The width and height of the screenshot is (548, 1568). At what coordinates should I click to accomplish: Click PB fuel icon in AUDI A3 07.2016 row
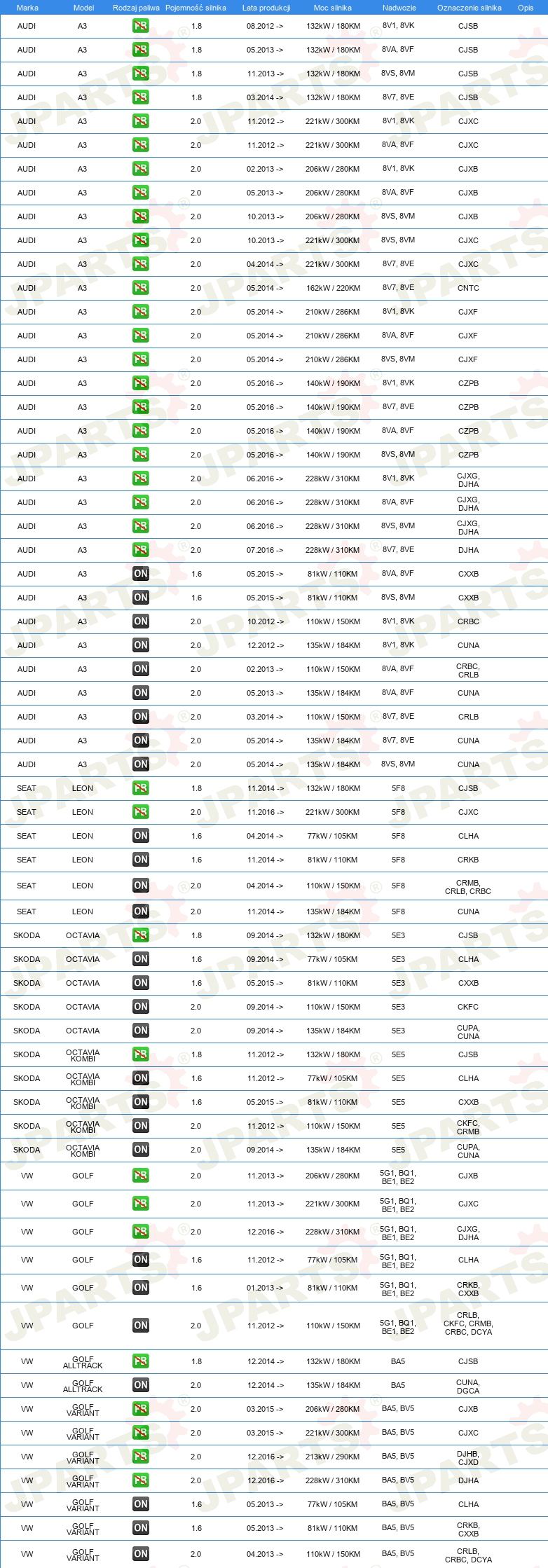140,550
